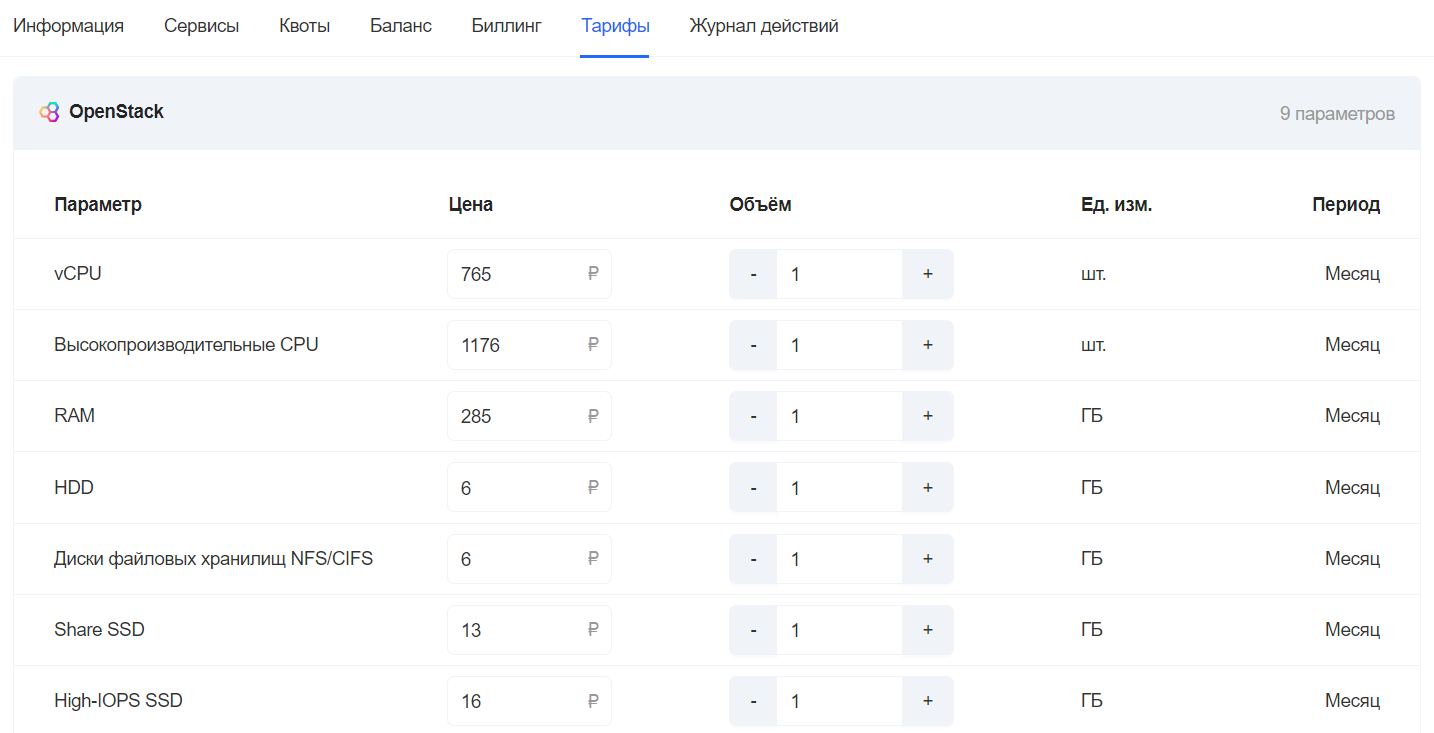Open Журнал действий tab
This screenshot has height=733, width=1434.
point(764,26)
